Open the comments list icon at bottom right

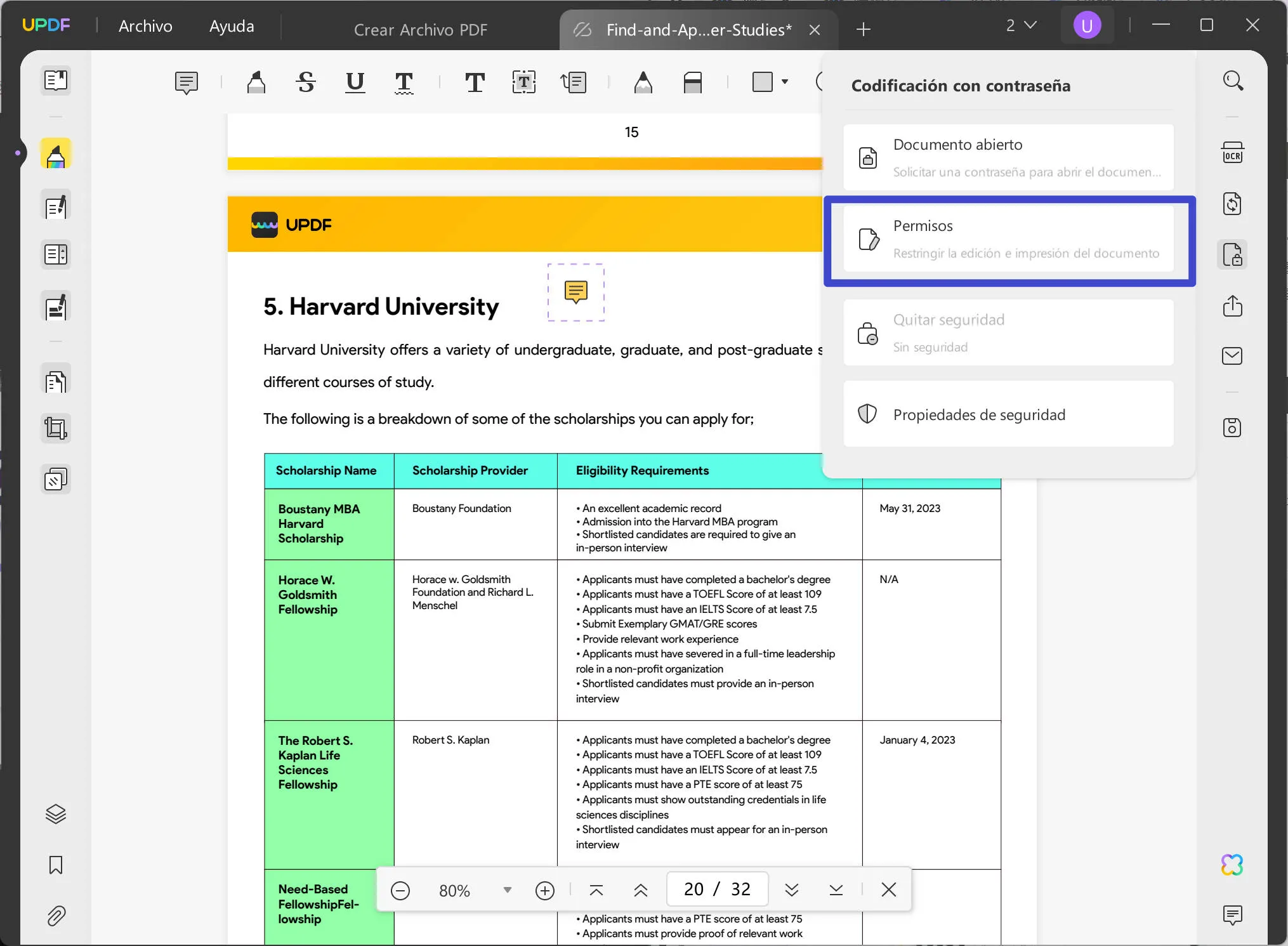pyautogui.click(x=1233, y=915)
